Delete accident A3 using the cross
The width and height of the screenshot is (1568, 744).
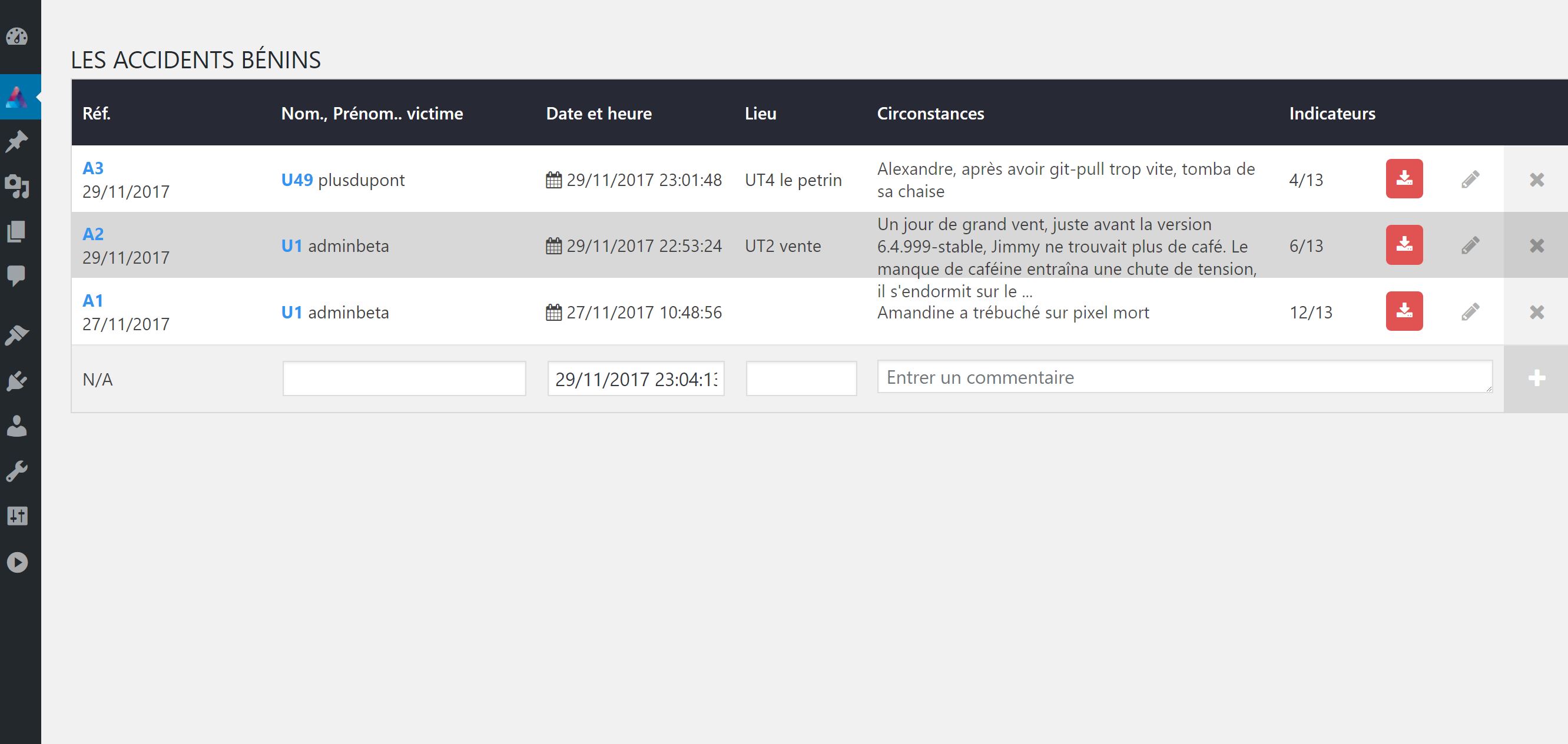1536,180
